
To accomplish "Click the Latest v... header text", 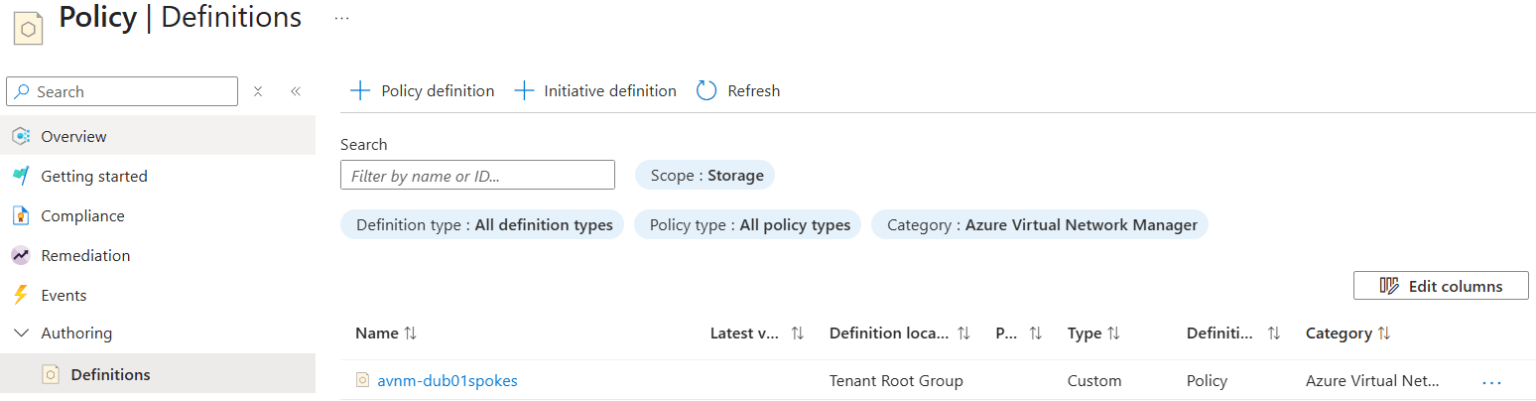I will tap(745, 333).
